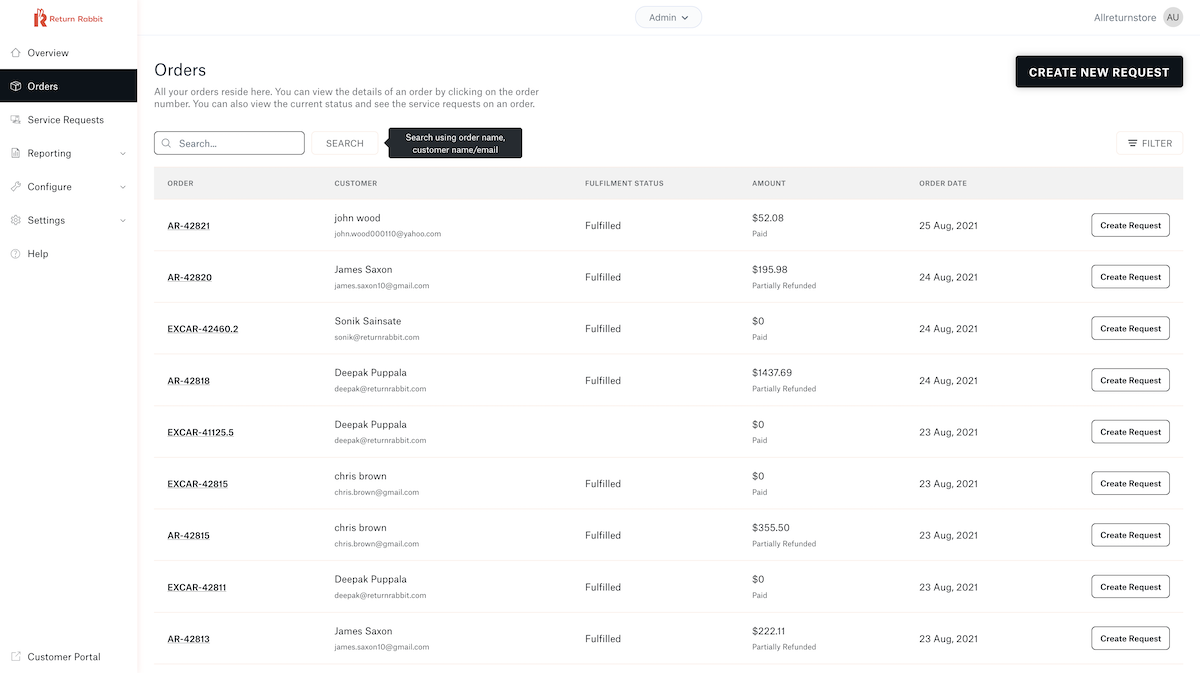The image size is (1200, 673).
Task: Click customer name Sonik Sainsate
Action: point(367,321)
